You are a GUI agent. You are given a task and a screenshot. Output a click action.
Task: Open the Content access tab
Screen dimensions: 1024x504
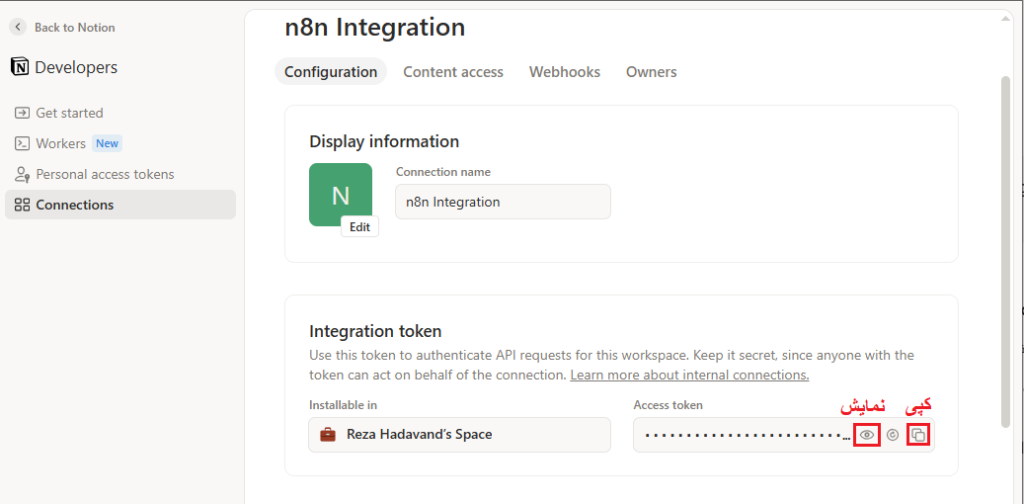point(453,72)
